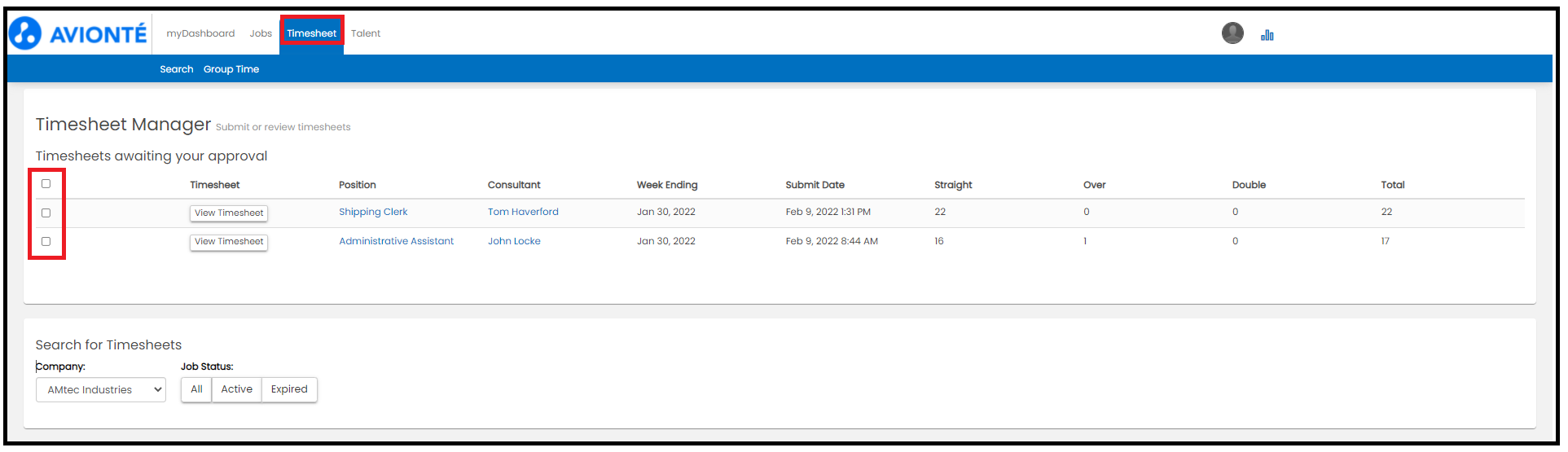The height and width of the screenshot is (452, 1568).
Task: Check the Administrative Assistant timesheet checkbox
Action: [x=46, y=241]
